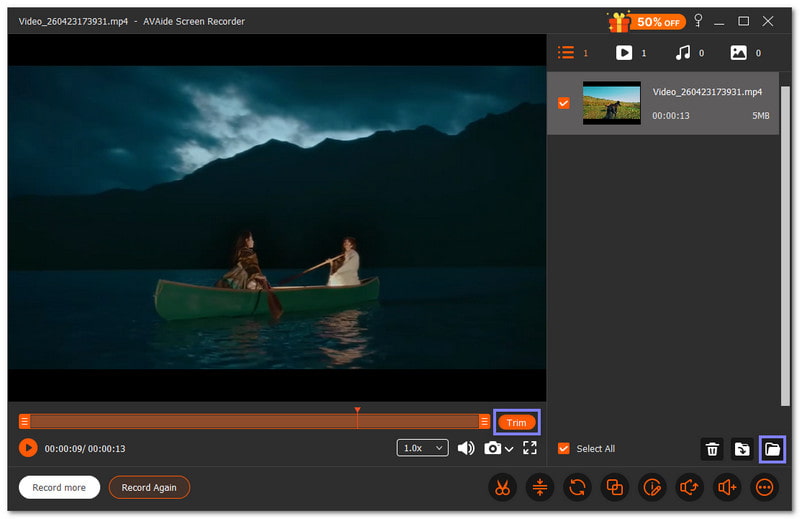Open the file converter tool
The height and width of the screenshot is (519, 800).
point(577,487)
